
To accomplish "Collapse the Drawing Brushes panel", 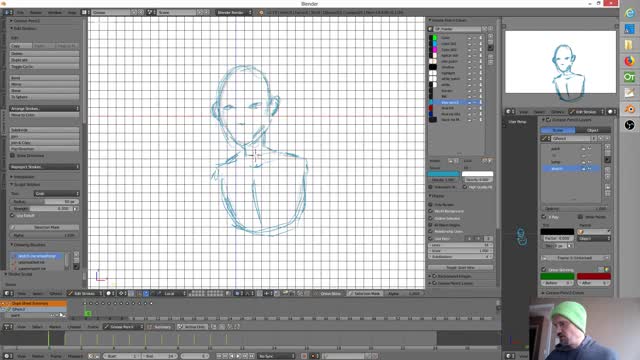I will click(x=28, y=244).
